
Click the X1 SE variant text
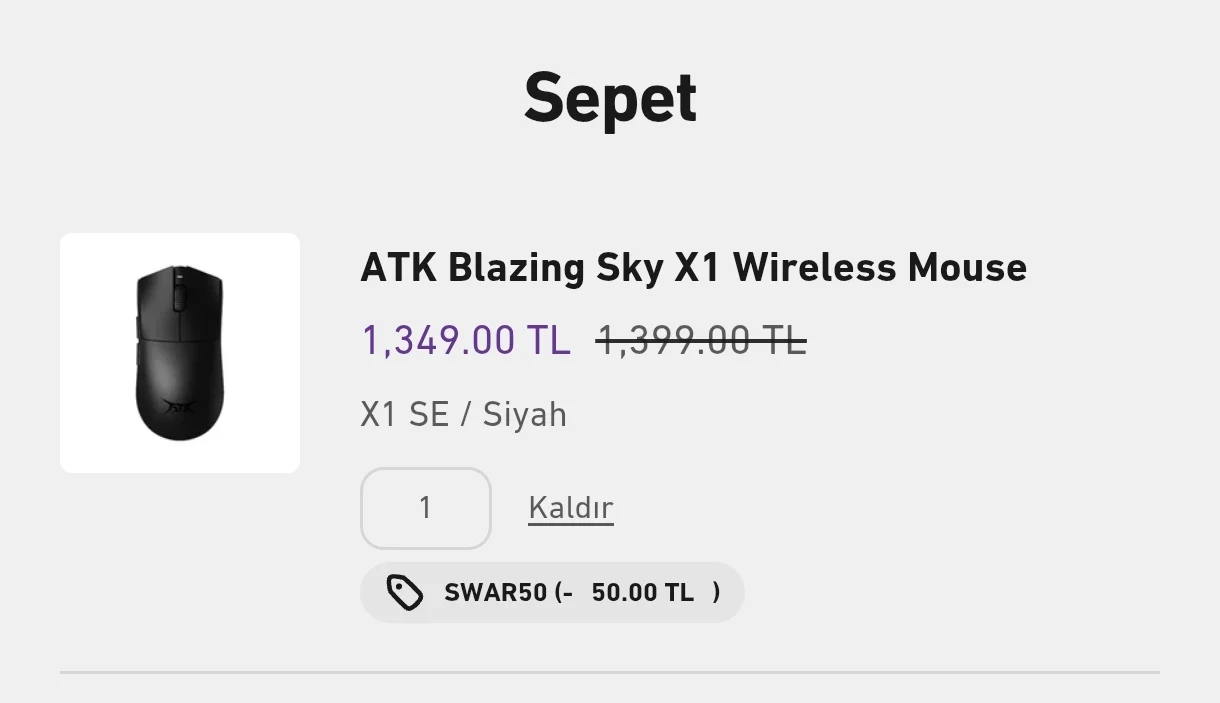click(404, 414)
